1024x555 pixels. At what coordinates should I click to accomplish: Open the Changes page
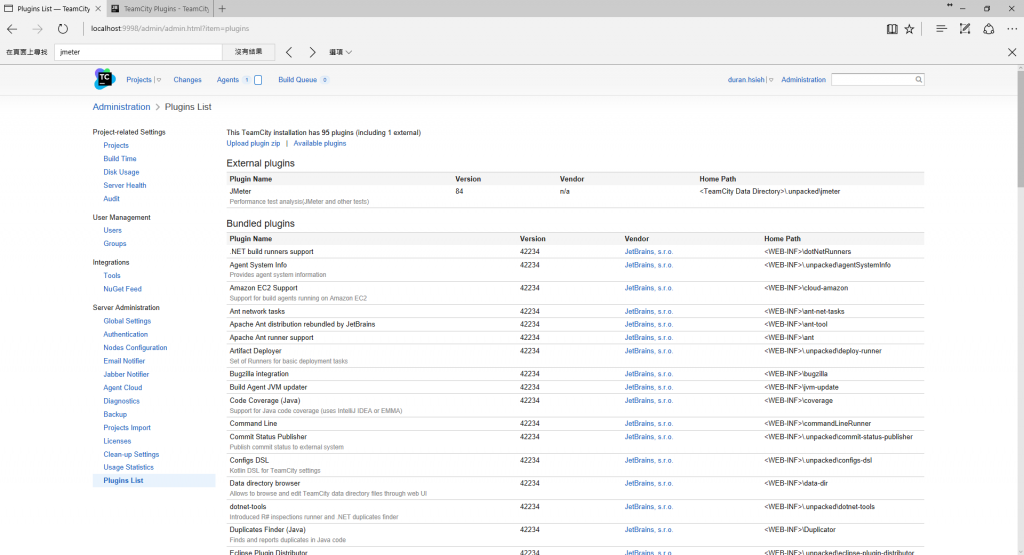[x=187, y=80]
